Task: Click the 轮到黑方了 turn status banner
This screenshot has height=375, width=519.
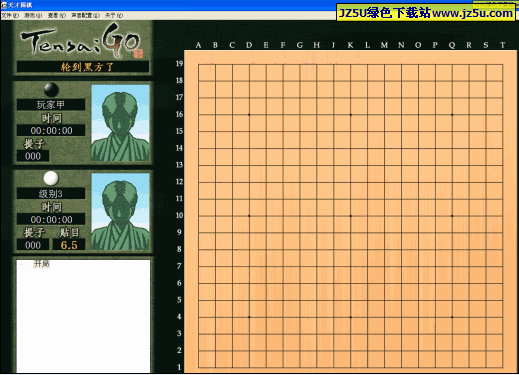Action: click(83, 67)
